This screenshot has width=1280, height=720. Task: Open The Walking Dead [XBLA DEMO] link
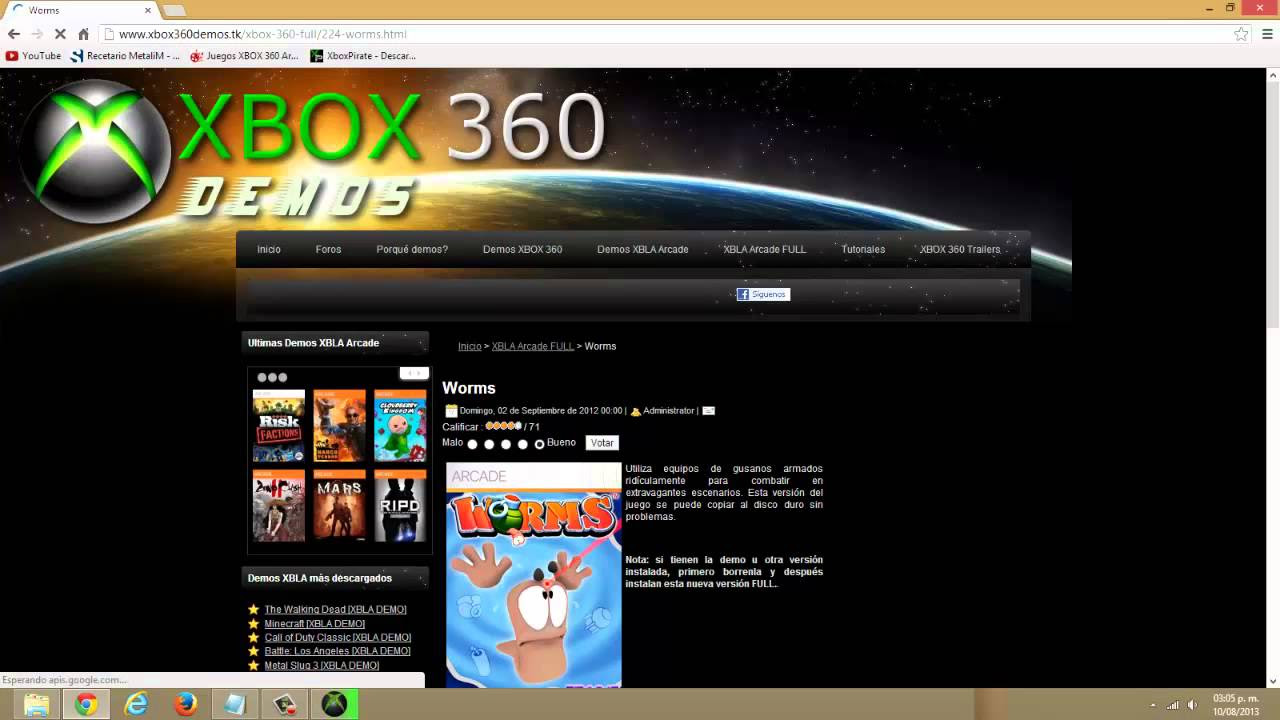click(335, 609)
